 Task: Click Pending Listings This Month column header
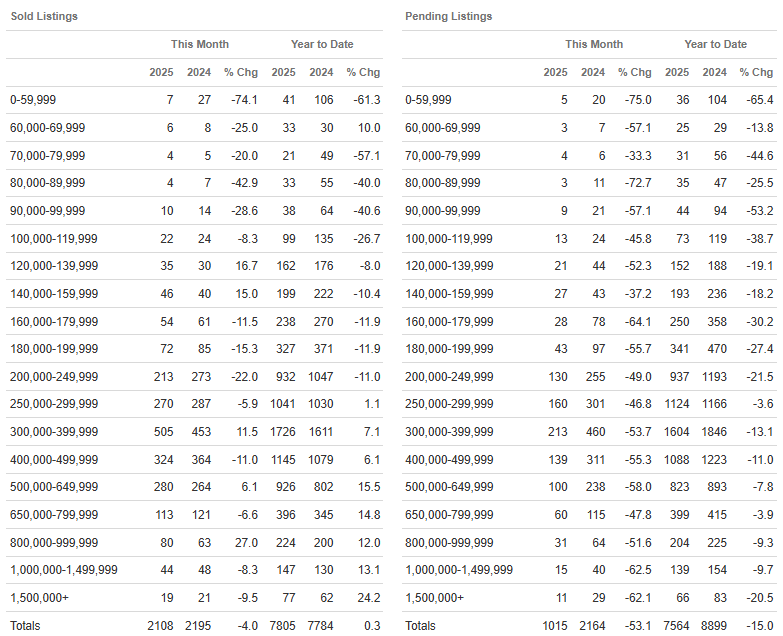click(x=594, y=44)
